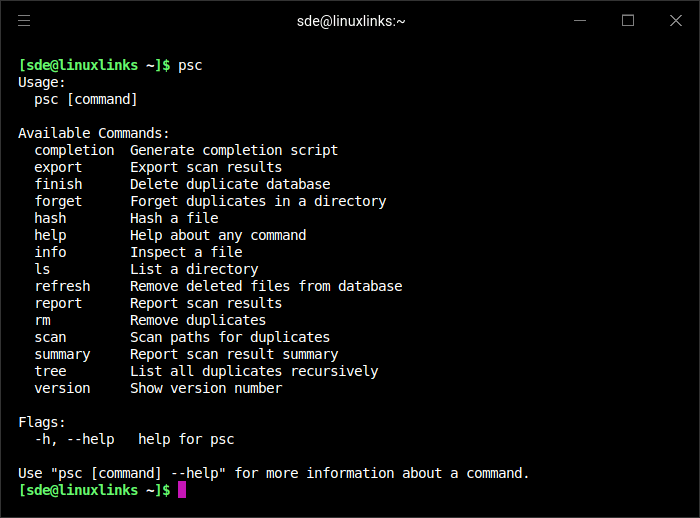Click the 'tree' command entry
Viewport: 700px width, 518px height.
point(50,371)
